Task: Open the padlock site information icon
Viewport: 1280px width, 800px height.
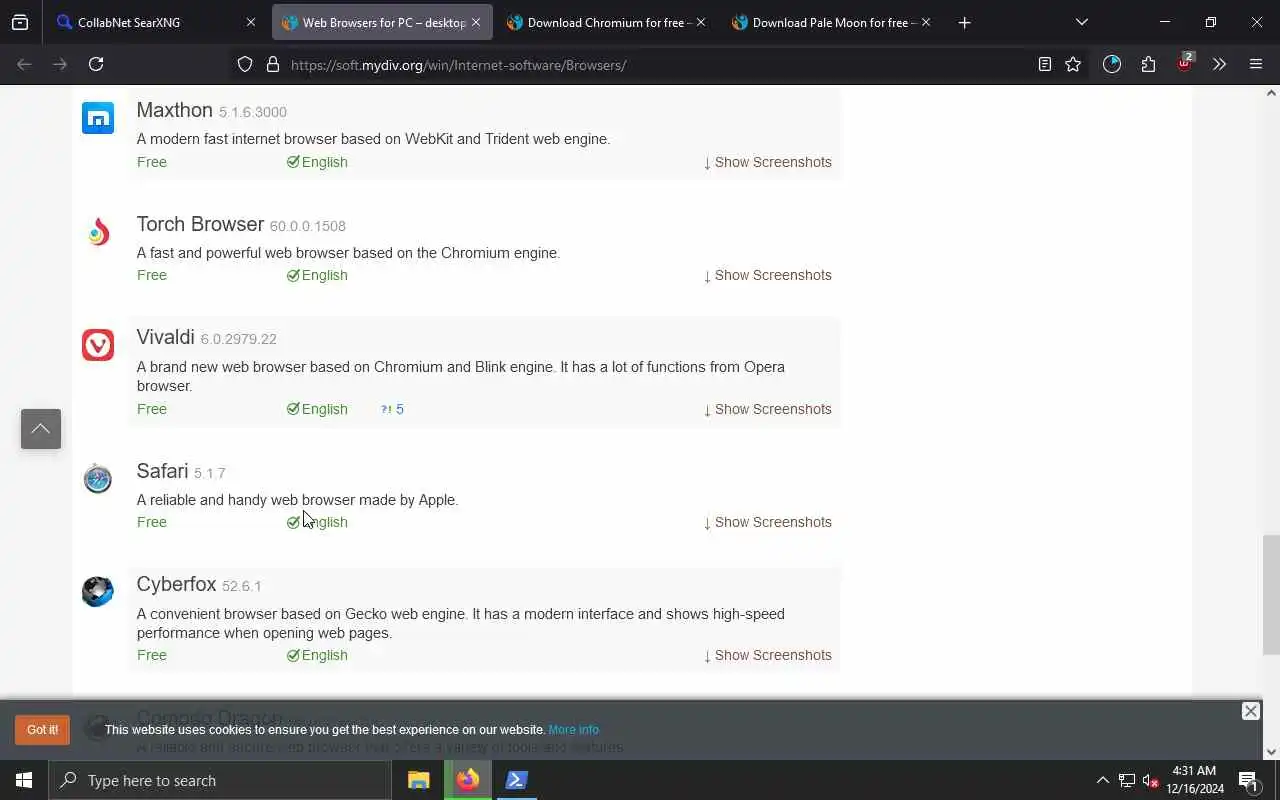Action: [272, 64]
